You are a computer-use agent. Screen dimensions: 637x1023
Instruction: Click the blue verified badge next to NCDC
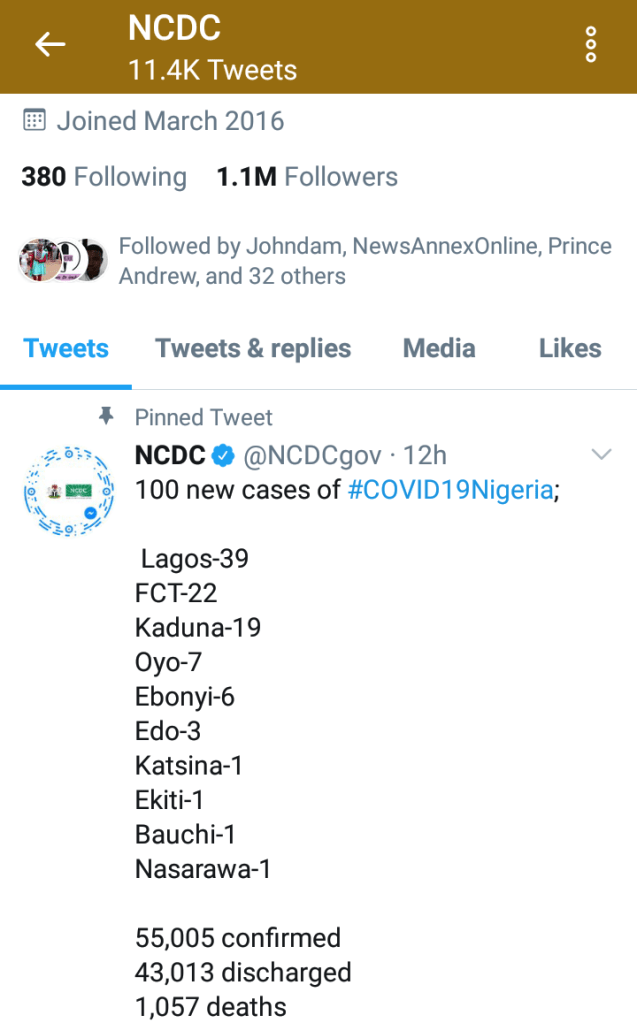click(x=224, y=456)
